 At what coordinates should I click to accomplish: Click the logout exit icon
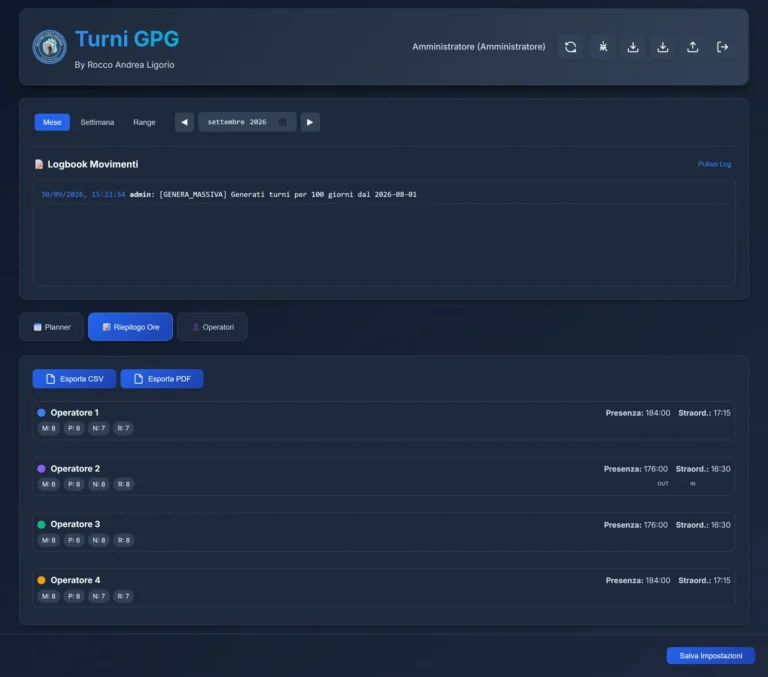tap(722, 47)
